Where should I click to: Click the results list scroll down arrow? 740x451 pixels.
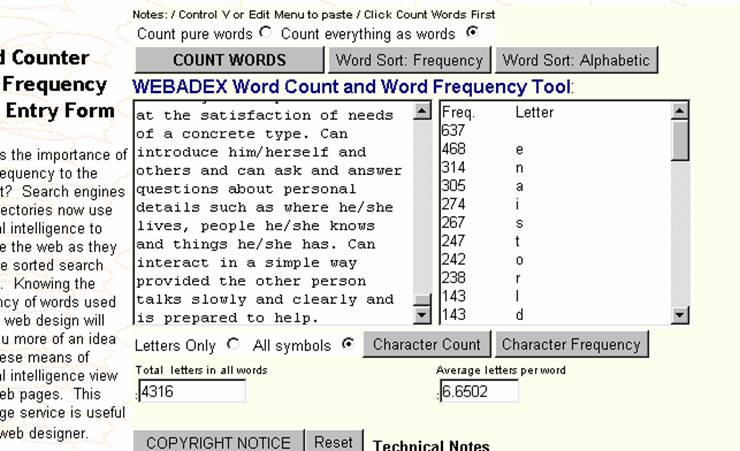(x=679, y=315)
